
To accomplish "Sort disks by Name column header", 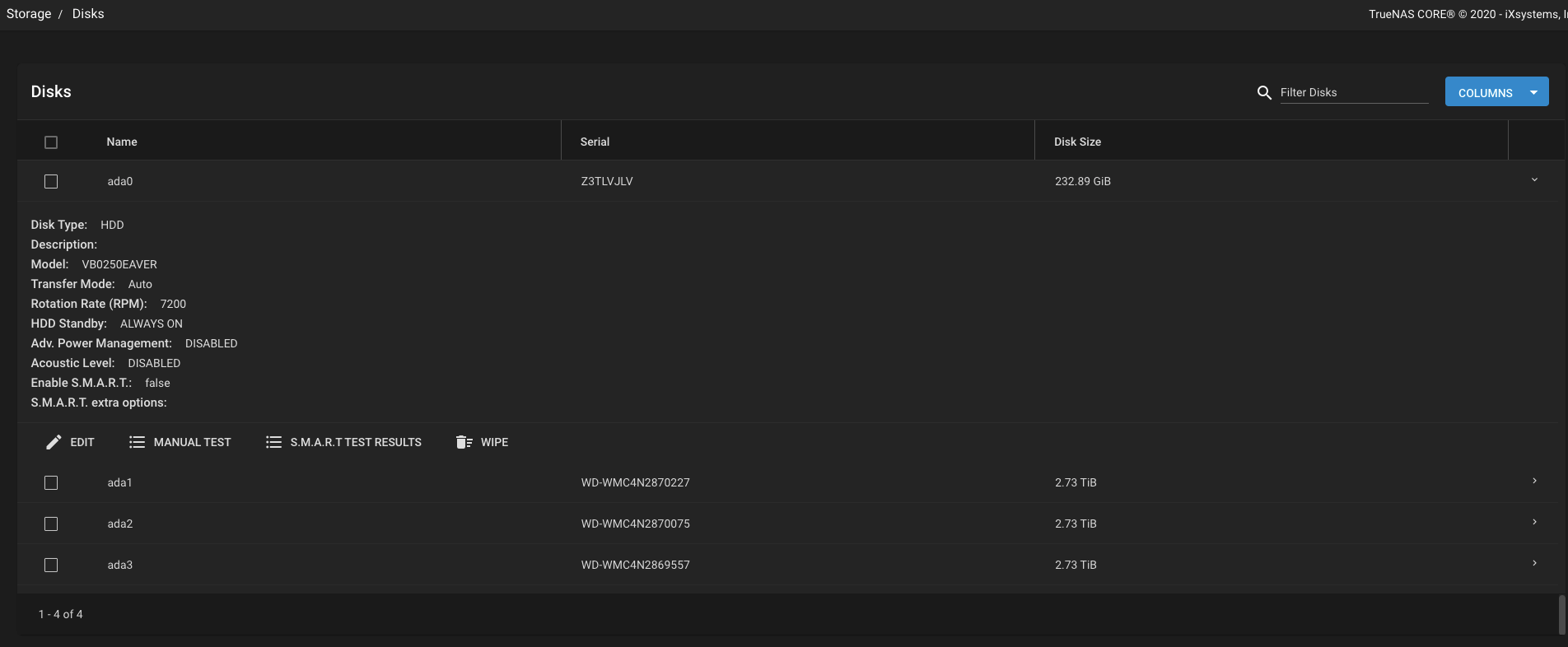I will click(122, 142).
